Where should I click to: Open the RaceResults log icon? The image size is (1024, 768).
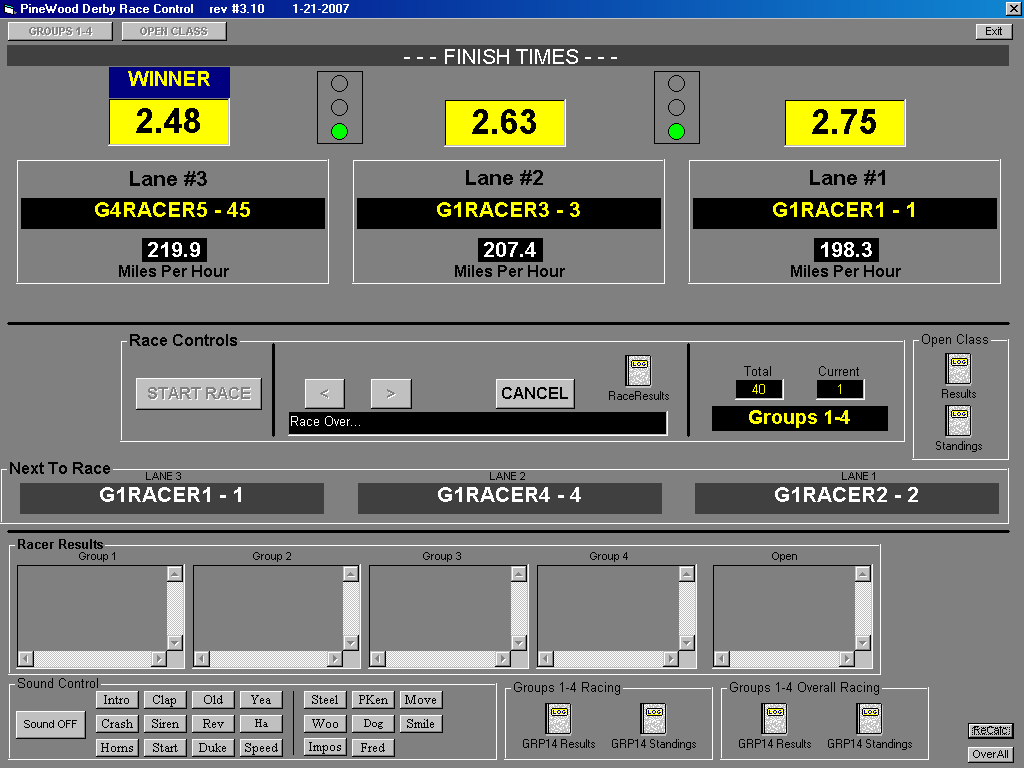click(638, 371)
